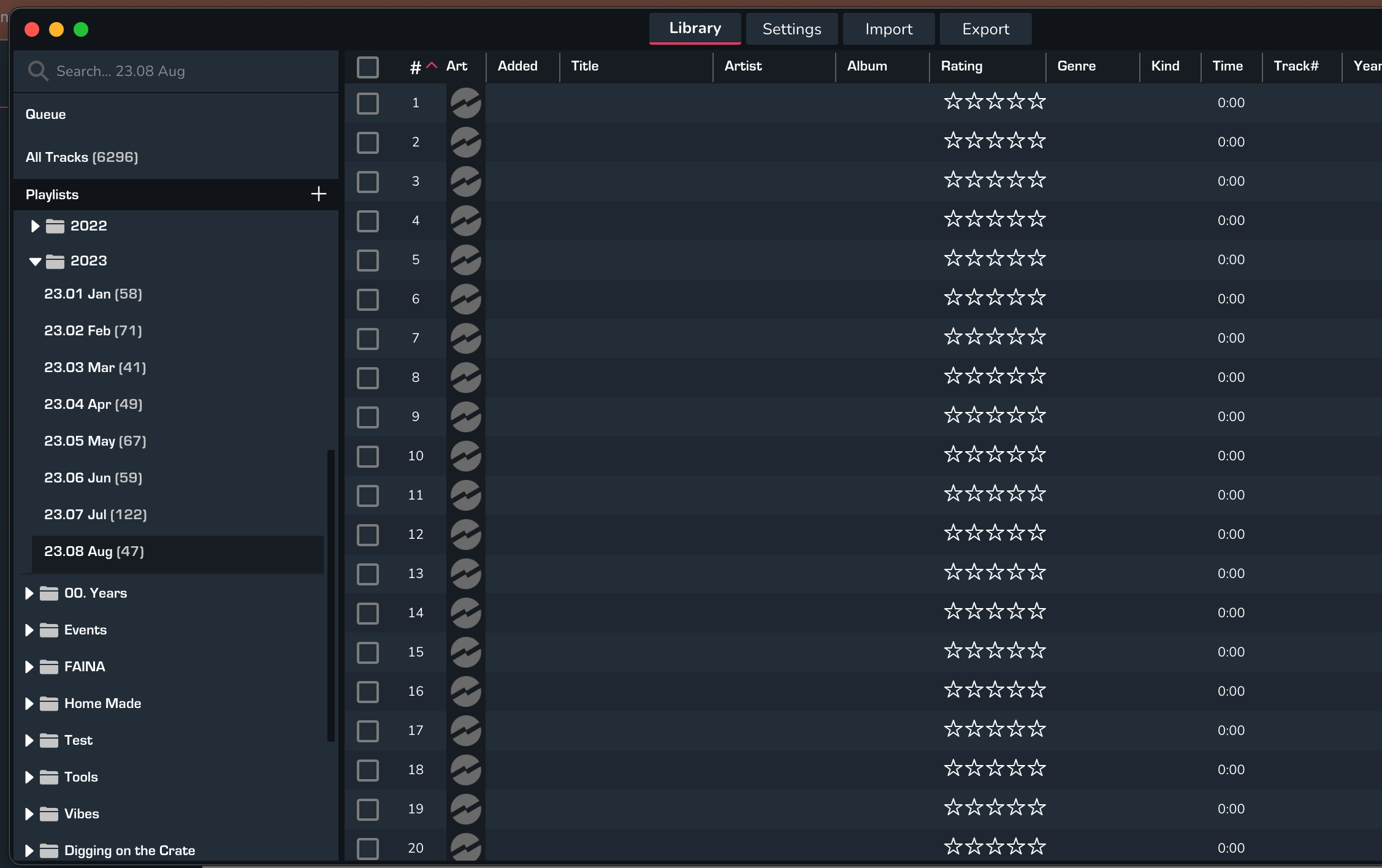Image resolution: width=1382 pixels, height=868 pixels.
Task: Click the Vibes folder icon
Action: pos(49,814)
